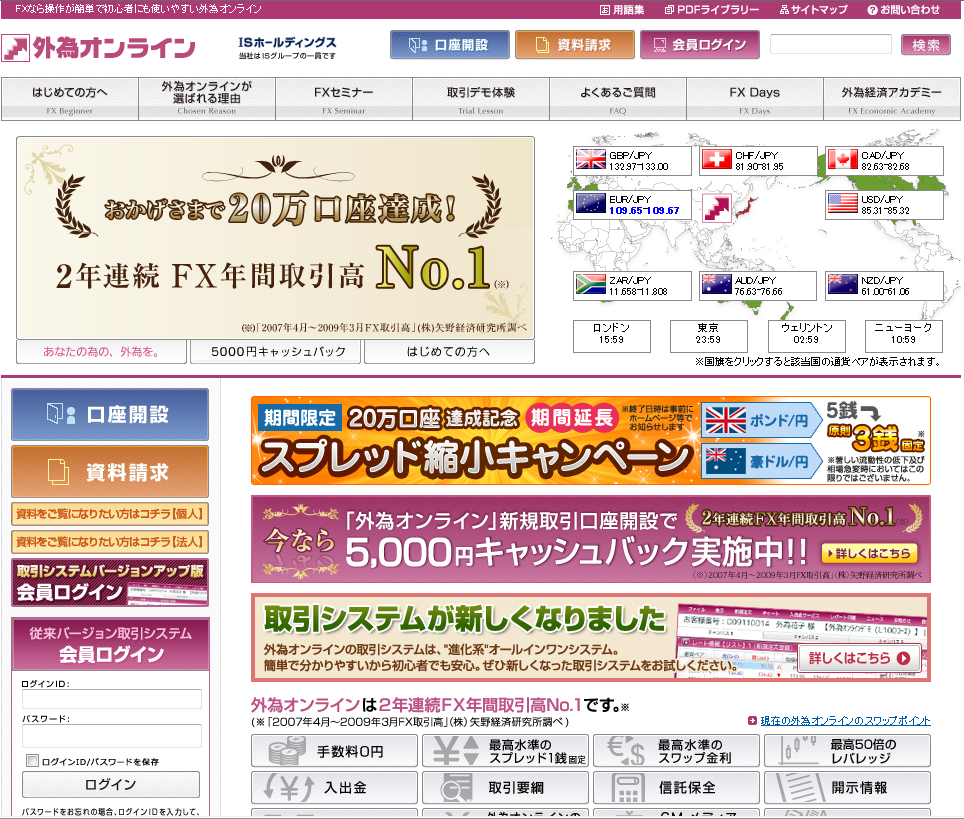Screen dimensions: 964x819
Task: Click the Canada flag for CAD/JPY
Action: click(x=843, y=159)
